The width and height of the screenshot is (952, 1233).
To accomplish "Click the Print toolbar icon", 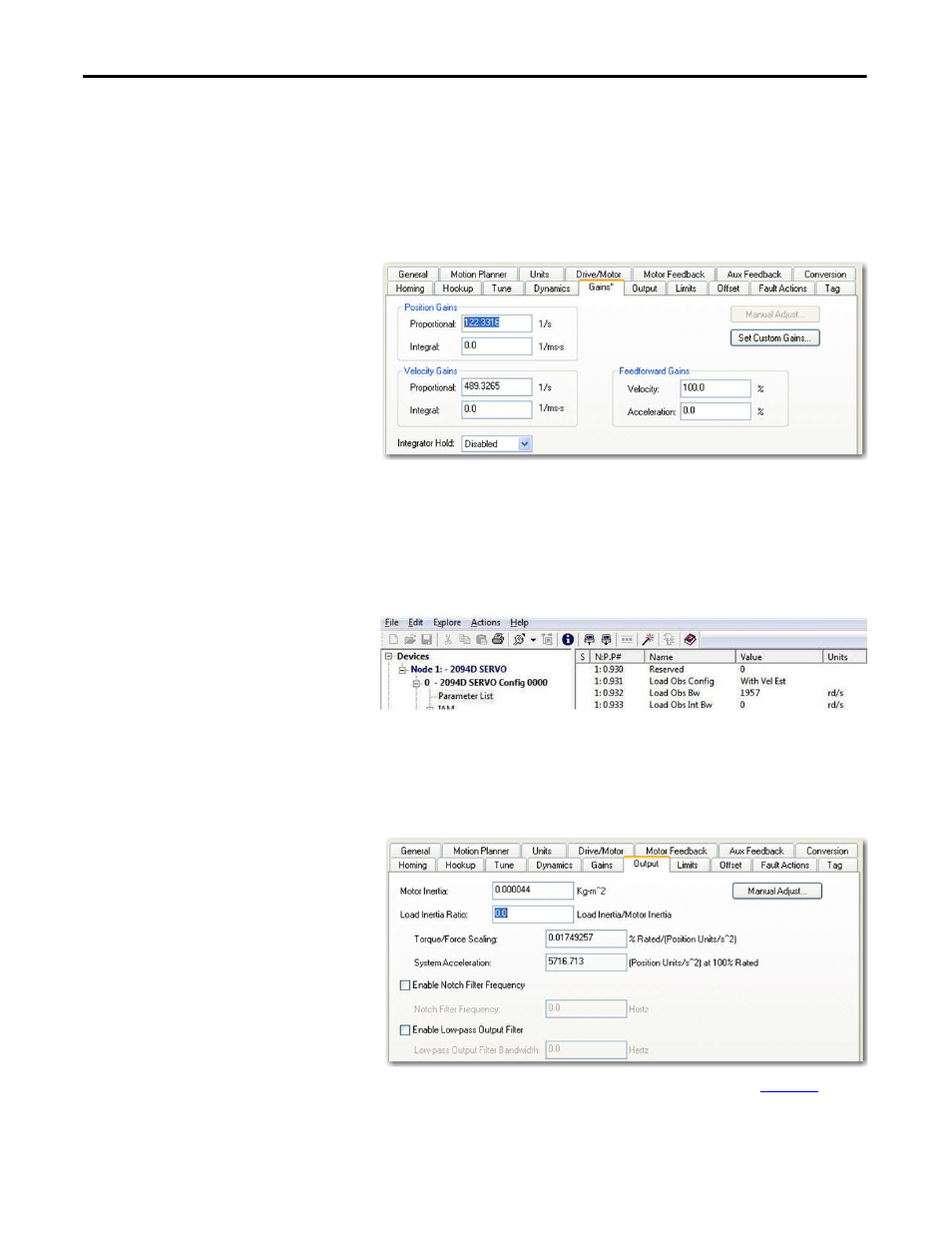I will [498, 639].
